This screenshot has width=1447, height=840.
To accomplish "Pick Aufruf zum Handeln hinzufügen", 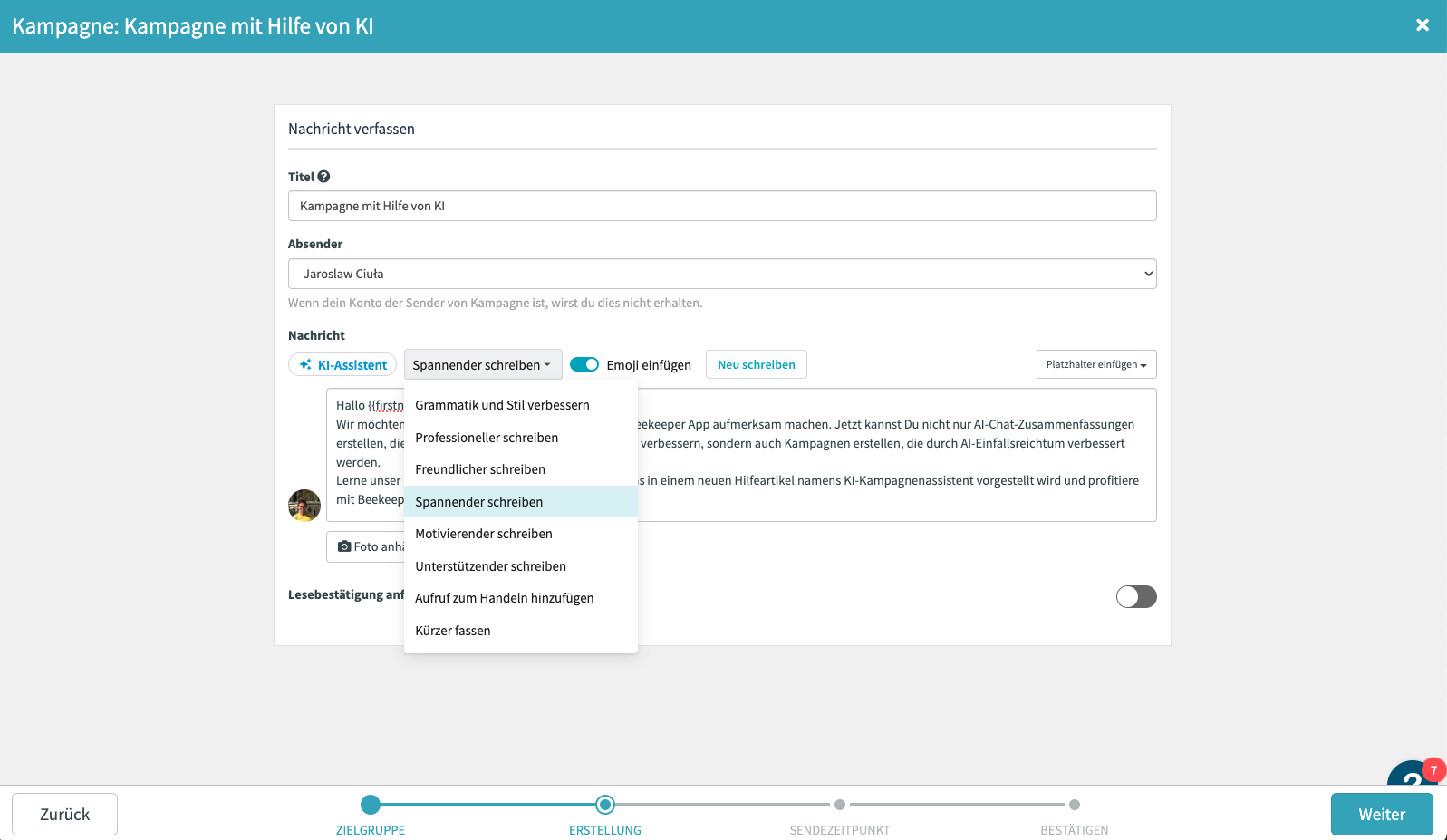I will (x=505, y=598).
